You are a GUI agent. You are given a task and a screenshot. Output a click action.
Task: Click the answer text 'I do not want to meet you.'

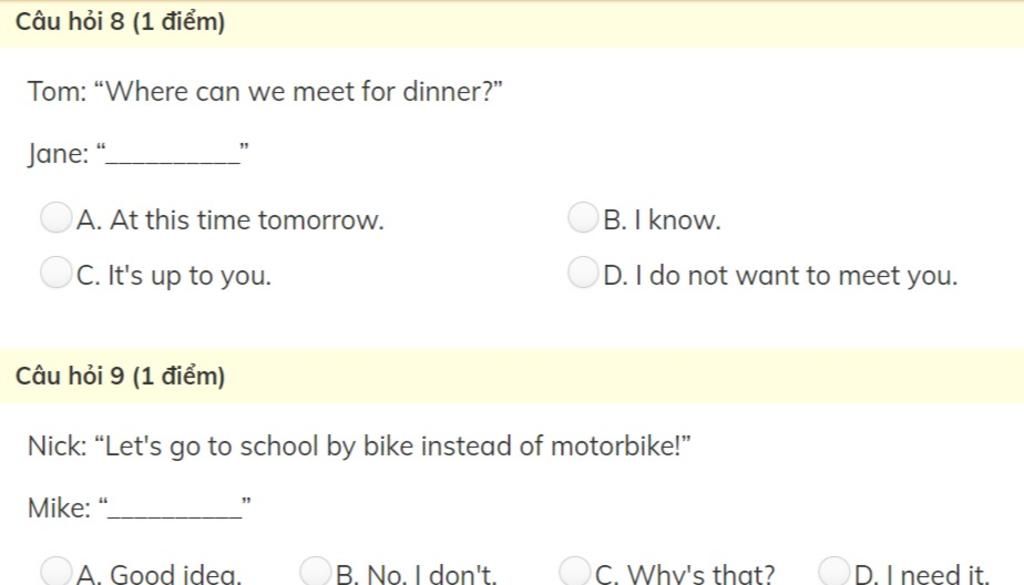(x=796, y=276)
